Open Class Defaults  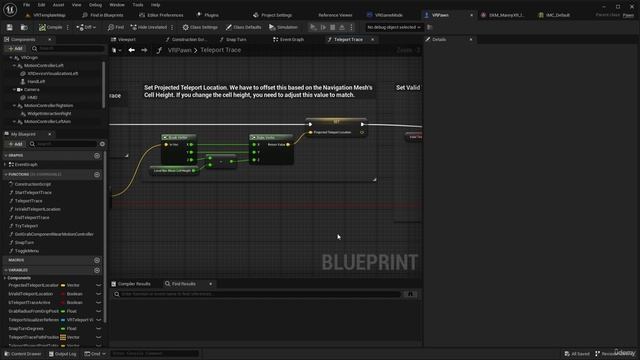(243, 27)
